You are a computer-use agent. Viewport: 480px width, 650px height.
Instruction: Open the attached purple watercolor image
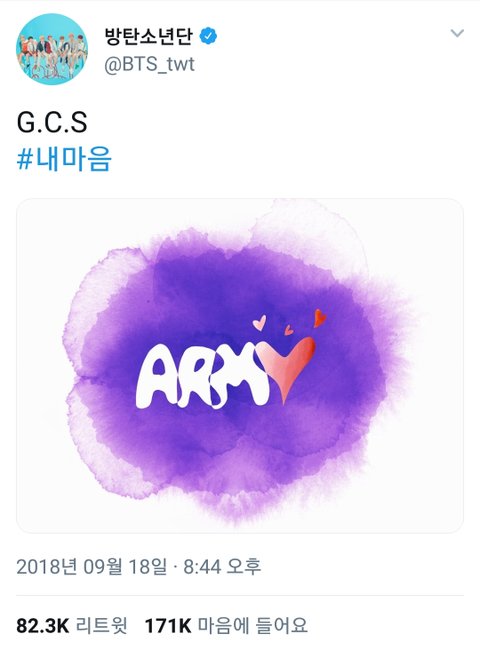(240, 366)
